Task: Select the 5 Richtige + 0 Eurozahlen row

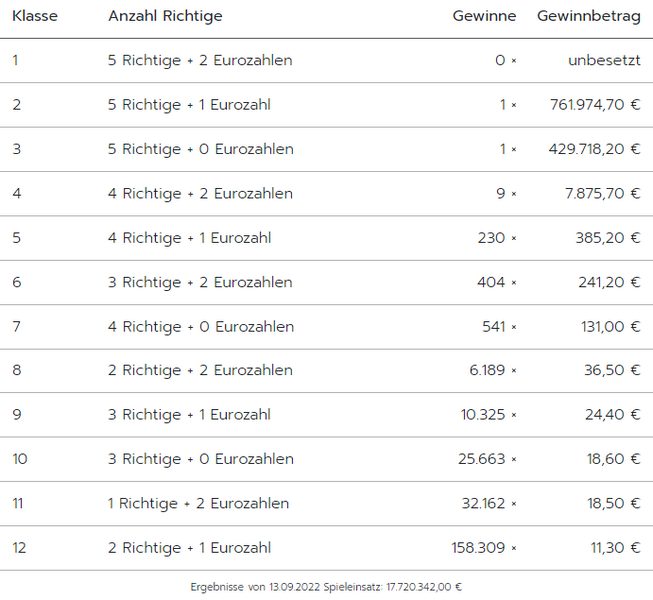Action: 201,149
